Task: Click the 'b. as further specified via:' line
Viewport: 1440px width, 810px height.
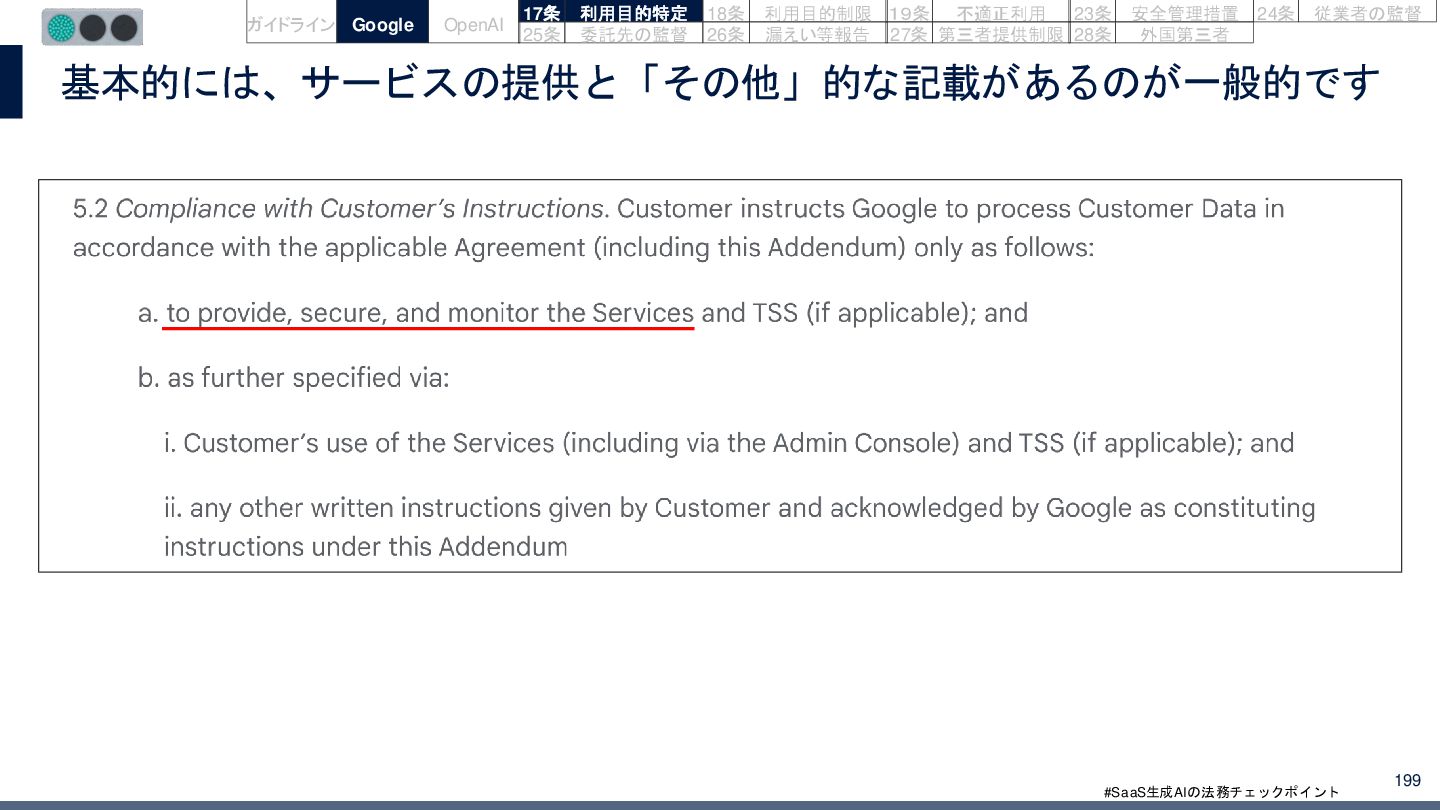Action: tap(294, 378)
